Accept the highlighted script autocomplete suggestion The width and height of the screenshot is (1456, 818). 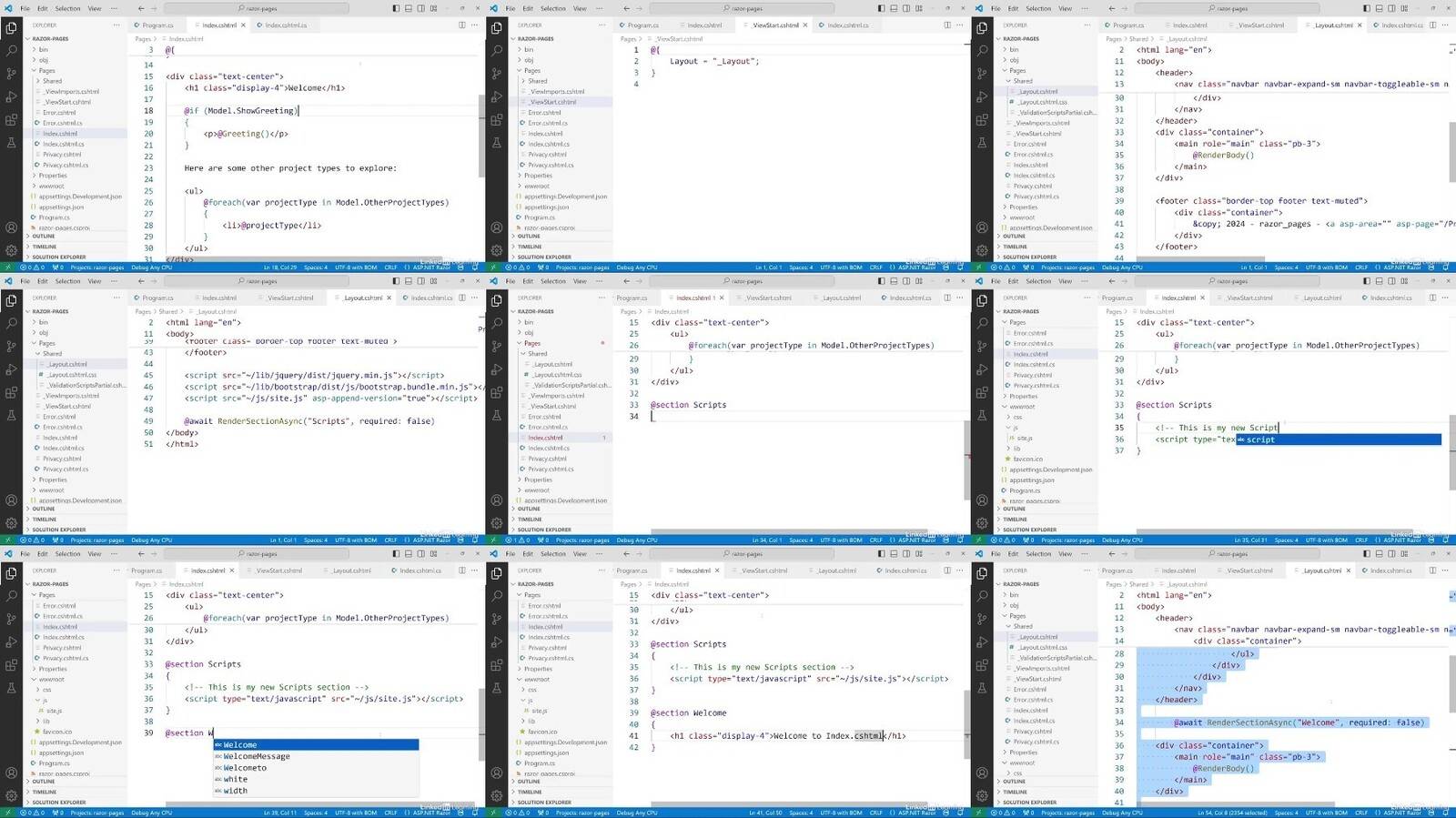point(1338,439)
